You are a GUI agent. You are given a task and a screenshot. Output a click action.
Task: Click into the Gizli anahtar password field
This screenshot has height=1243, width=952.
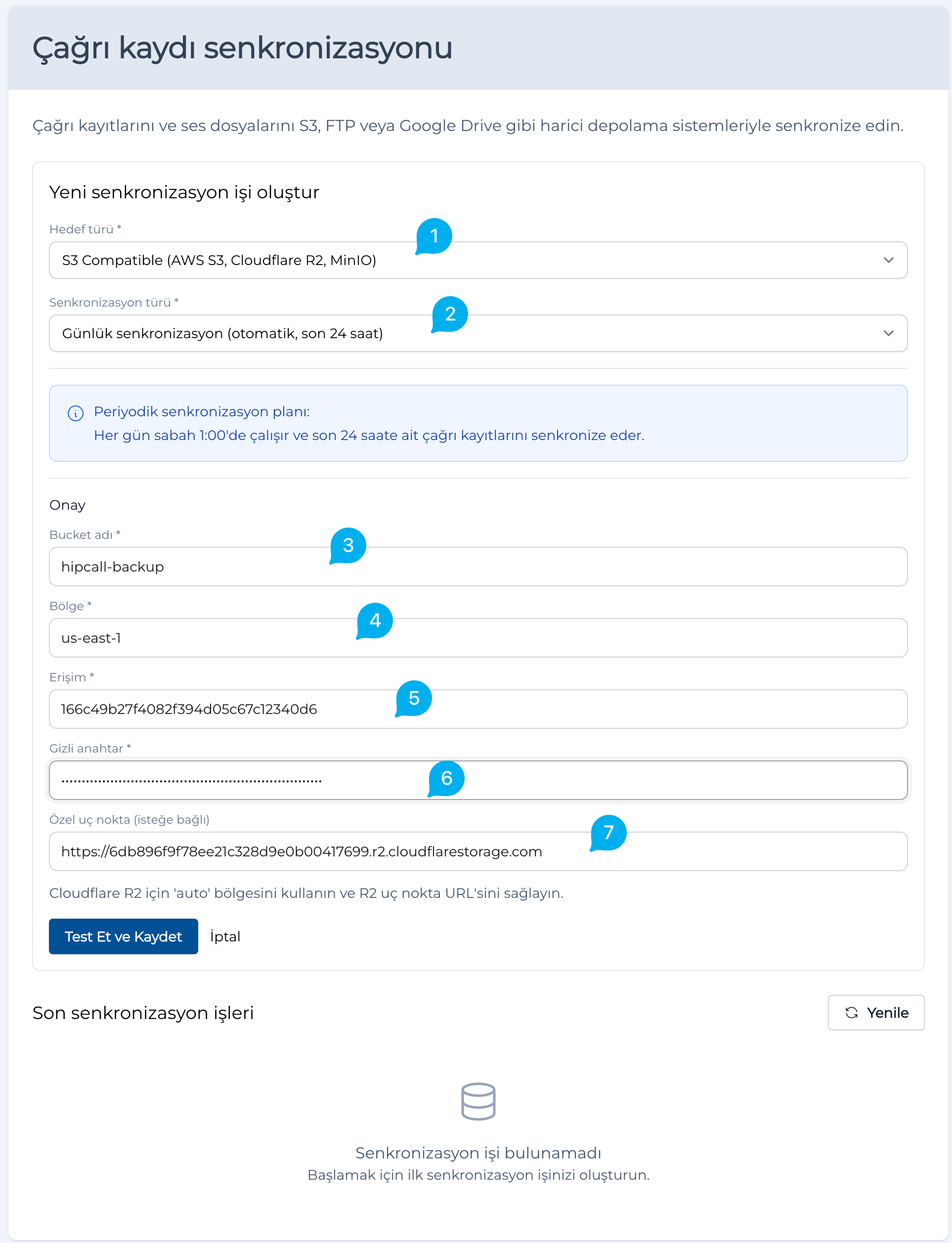(x=478, y=781)
